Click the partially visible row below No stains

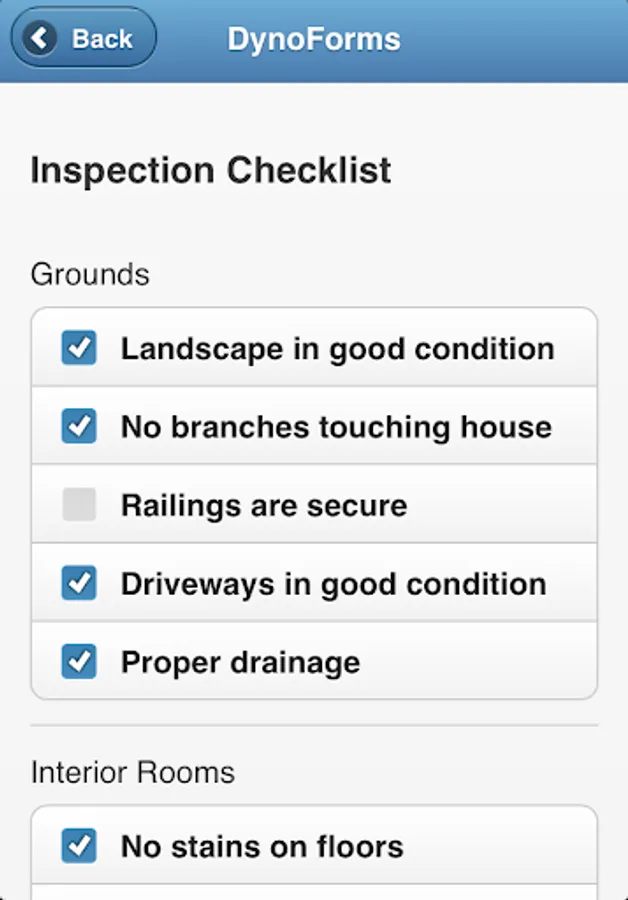coord(314,892)
